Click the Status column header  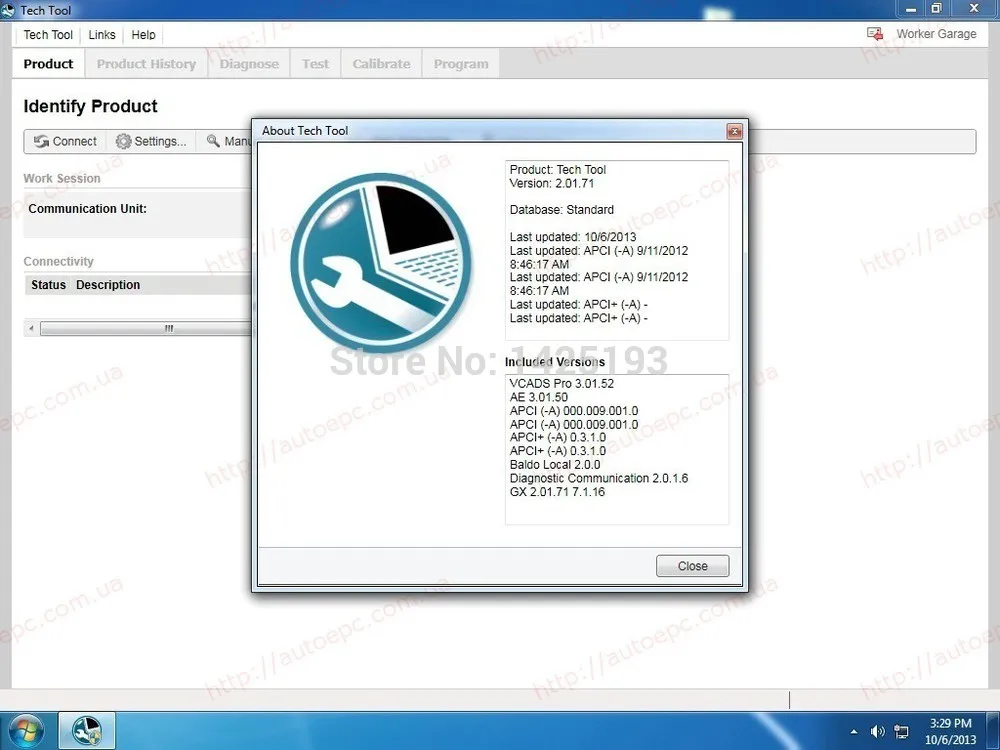48,284
